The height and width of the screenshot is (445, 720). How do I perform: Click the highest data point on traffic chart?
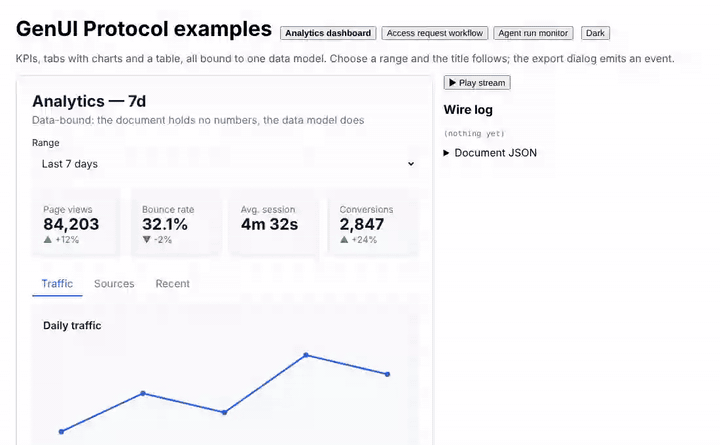[306, 355]
